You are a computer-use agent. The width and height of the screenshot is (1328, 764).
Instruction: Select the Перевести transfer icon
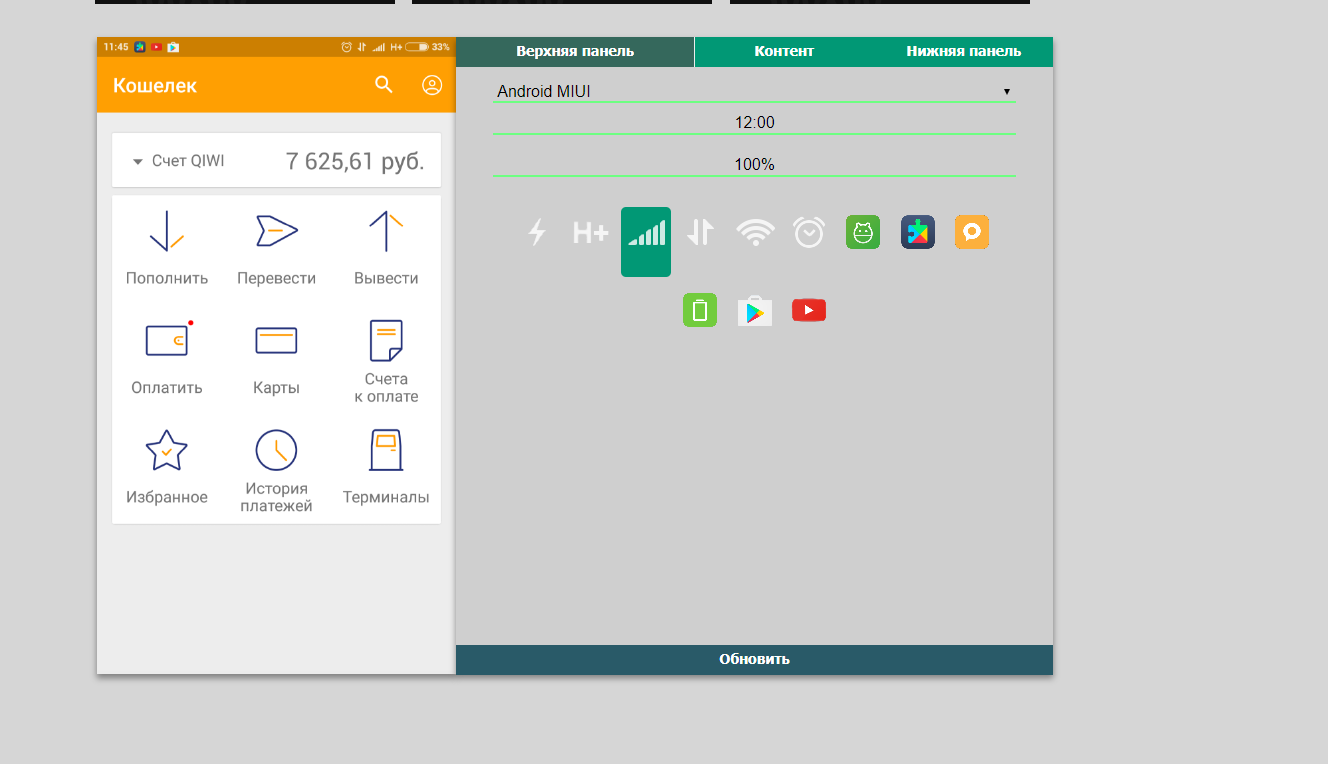tap(277, 231)
